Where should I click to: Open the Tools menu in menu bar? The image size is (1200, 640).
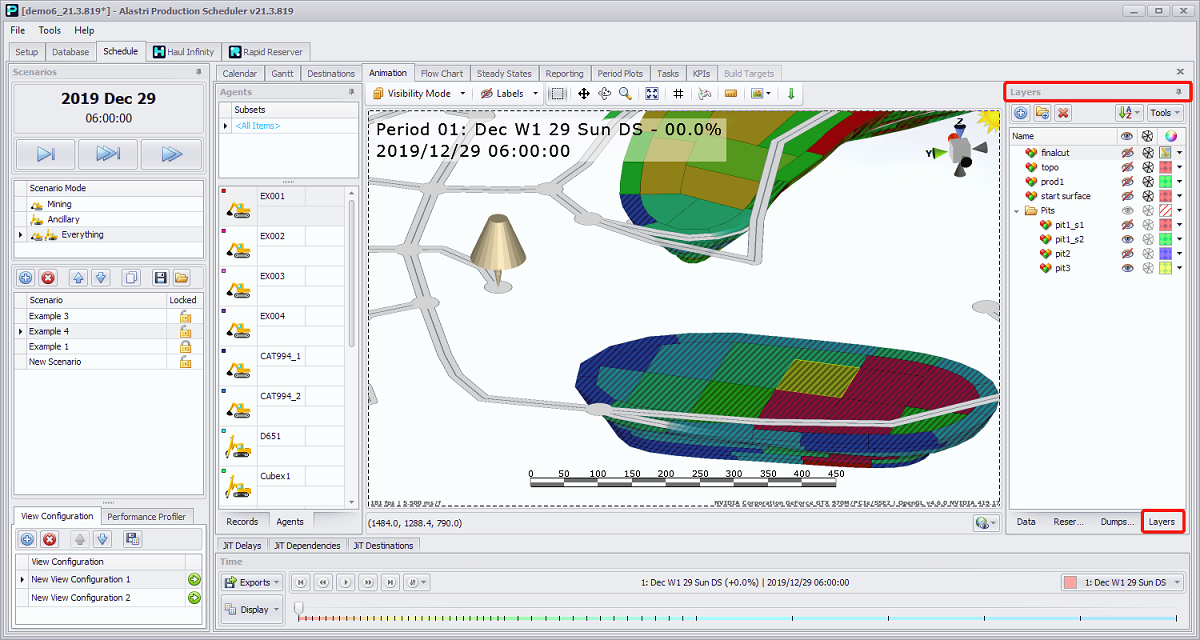click(49, 30)
